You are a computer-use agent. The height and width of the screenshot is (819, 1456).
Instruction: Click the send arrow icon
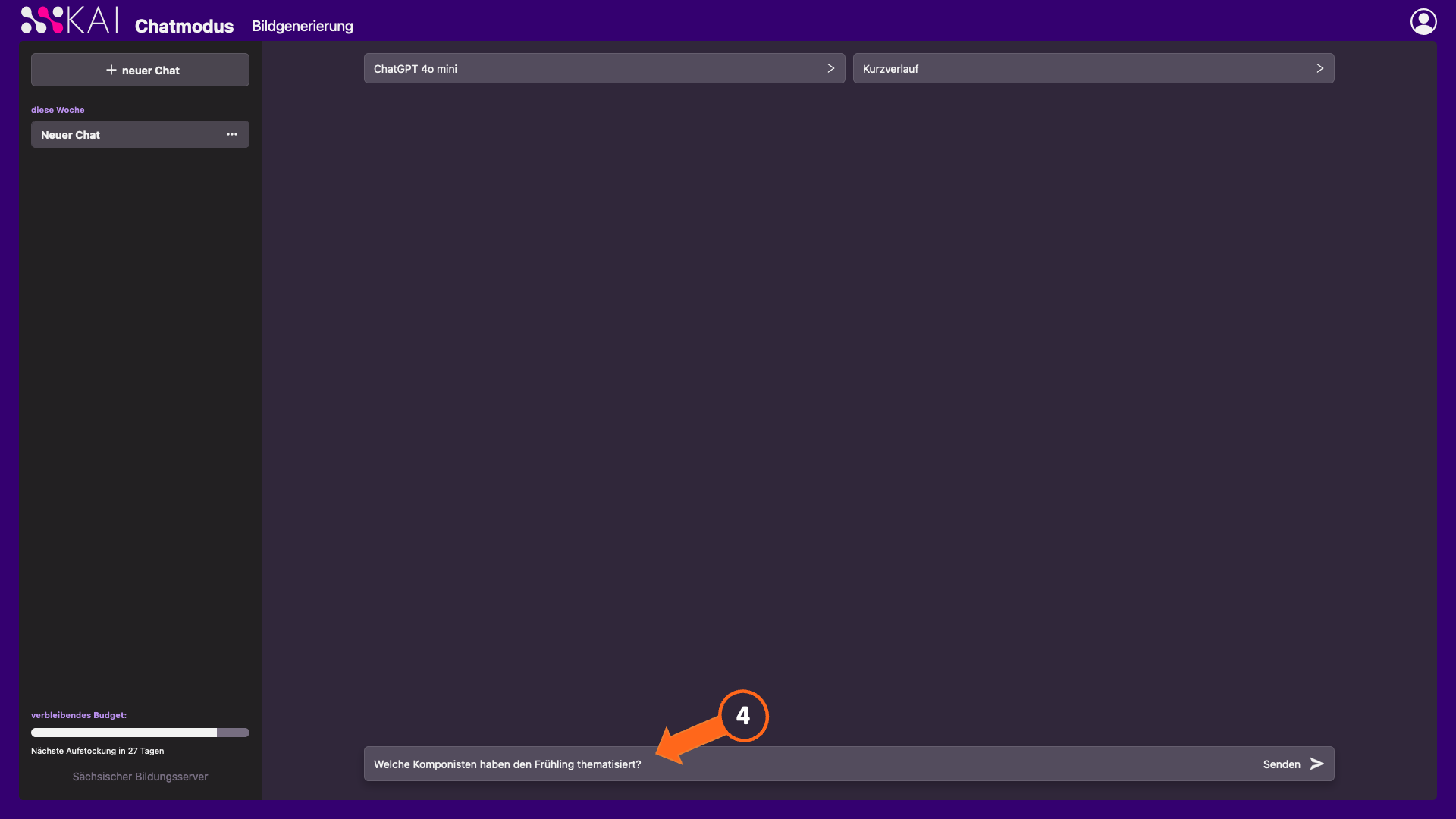(1317, 764)
